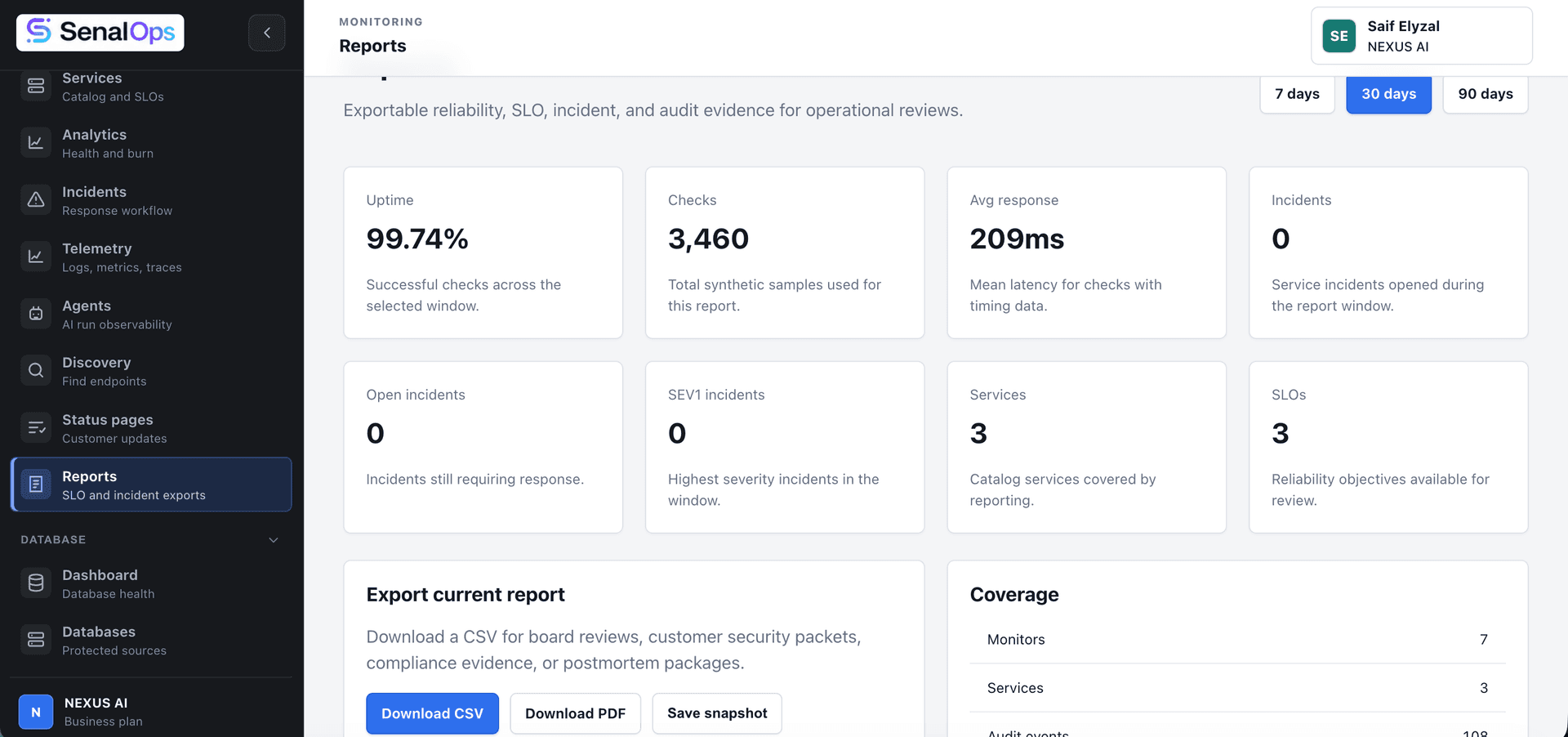Open the Saif Elyzal account menu
Image resolution: width=1568 pixels, height=737 pixels.
click(x=1421, y=36)
